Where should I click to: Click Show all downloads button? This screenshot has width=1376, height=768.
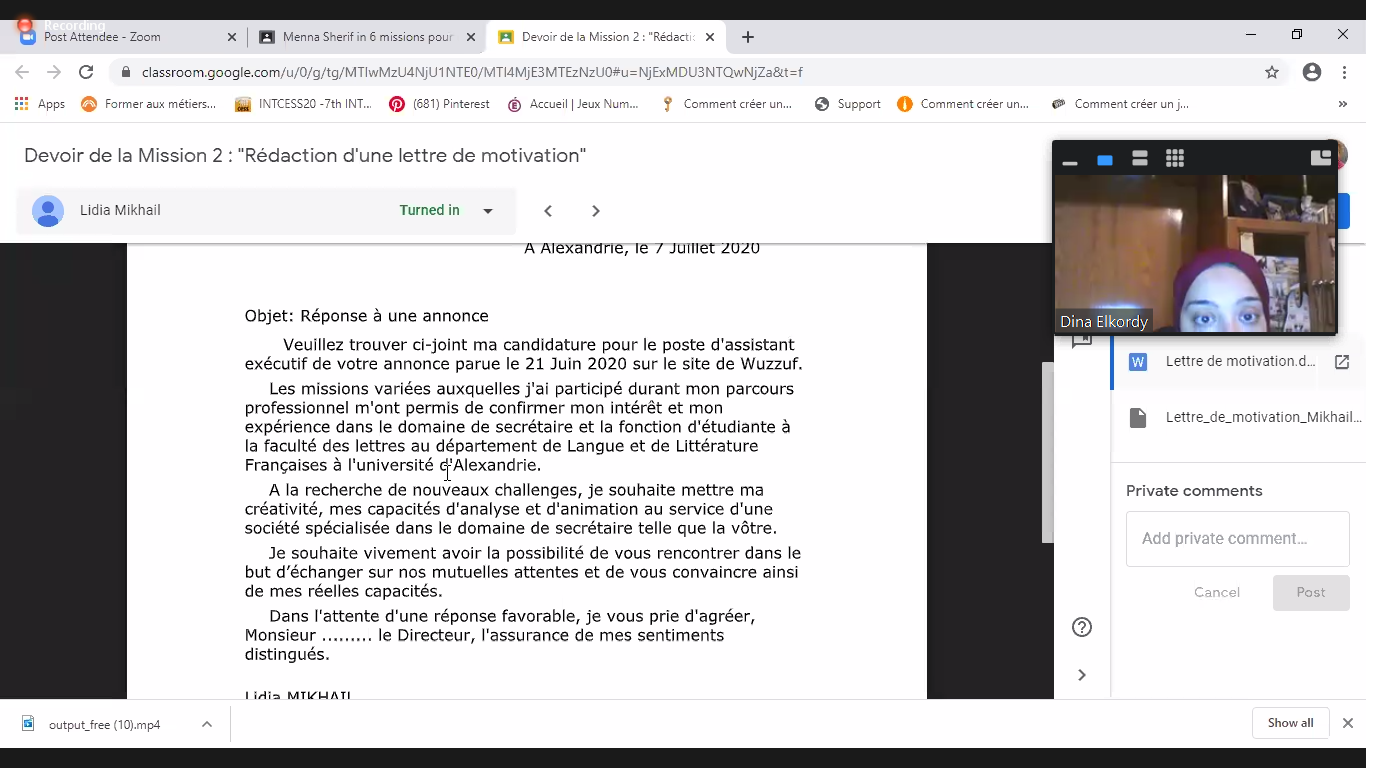[x=1290, y=723]
